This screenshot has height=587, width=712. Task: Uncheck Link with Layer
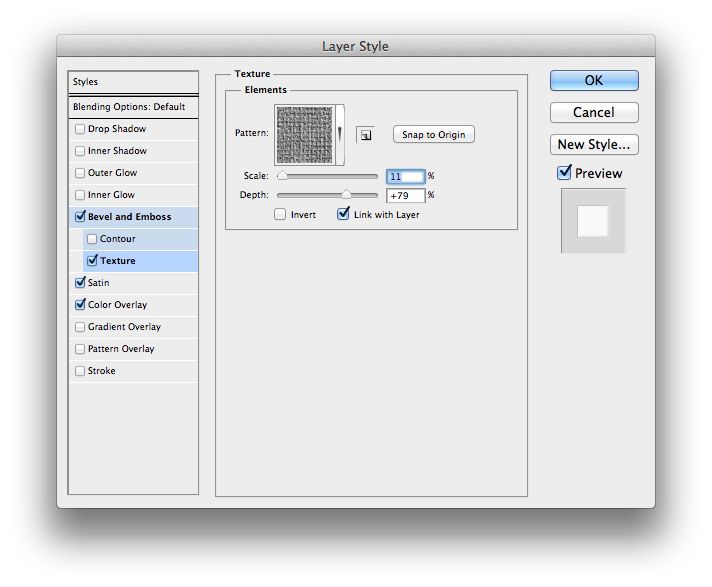pyautogui.click(x=343, y=213)
